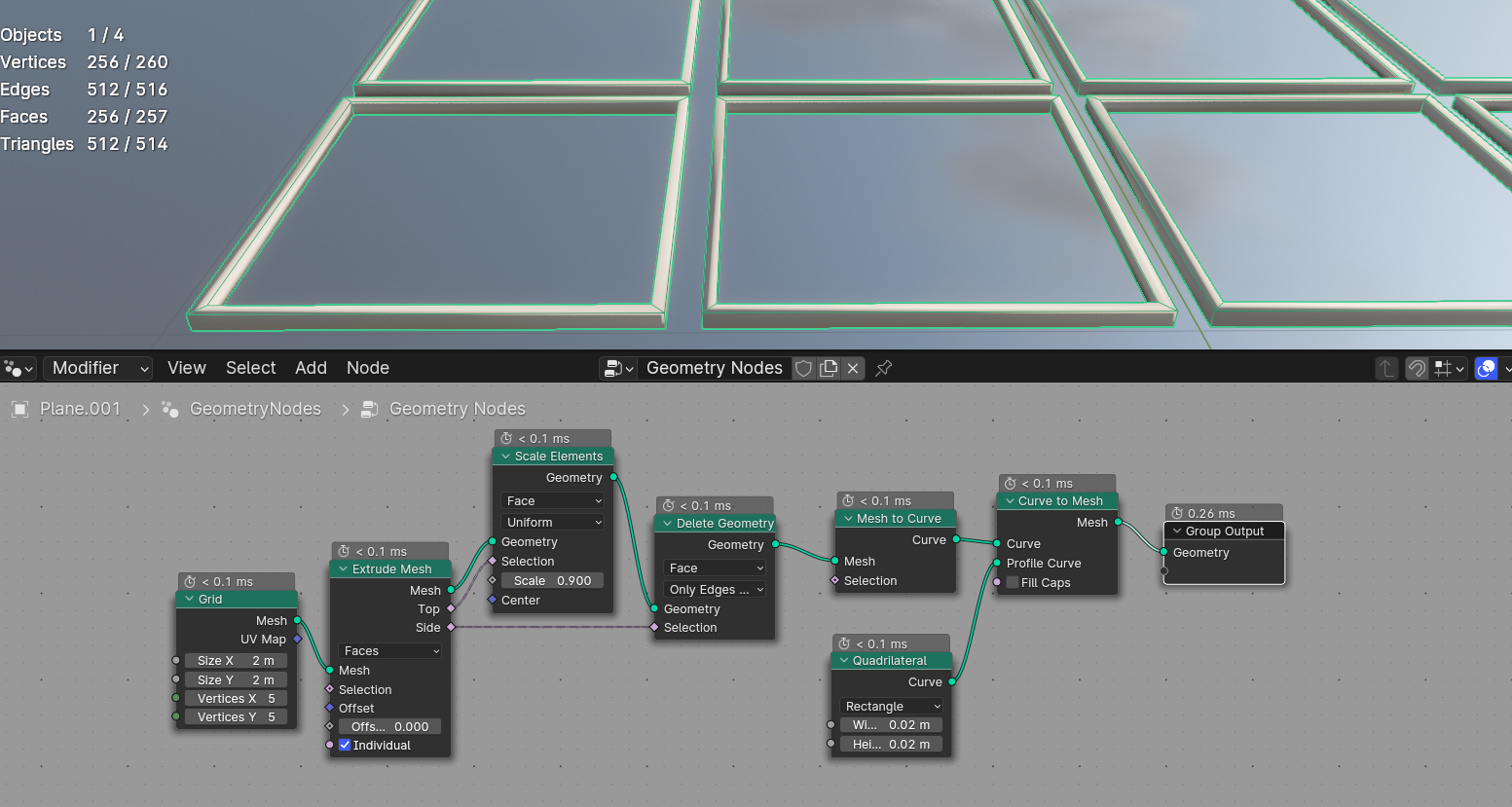The height and width of the screenshot is (807, 1512).
Task: Toggle fake user shield icon
Action: (803, 368)
